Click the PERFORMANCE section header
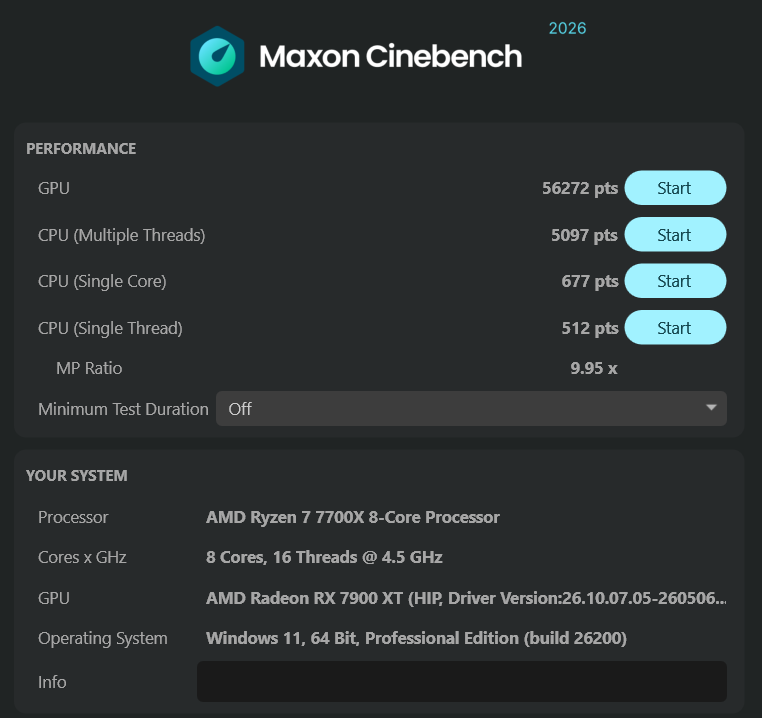 [81, 148]
